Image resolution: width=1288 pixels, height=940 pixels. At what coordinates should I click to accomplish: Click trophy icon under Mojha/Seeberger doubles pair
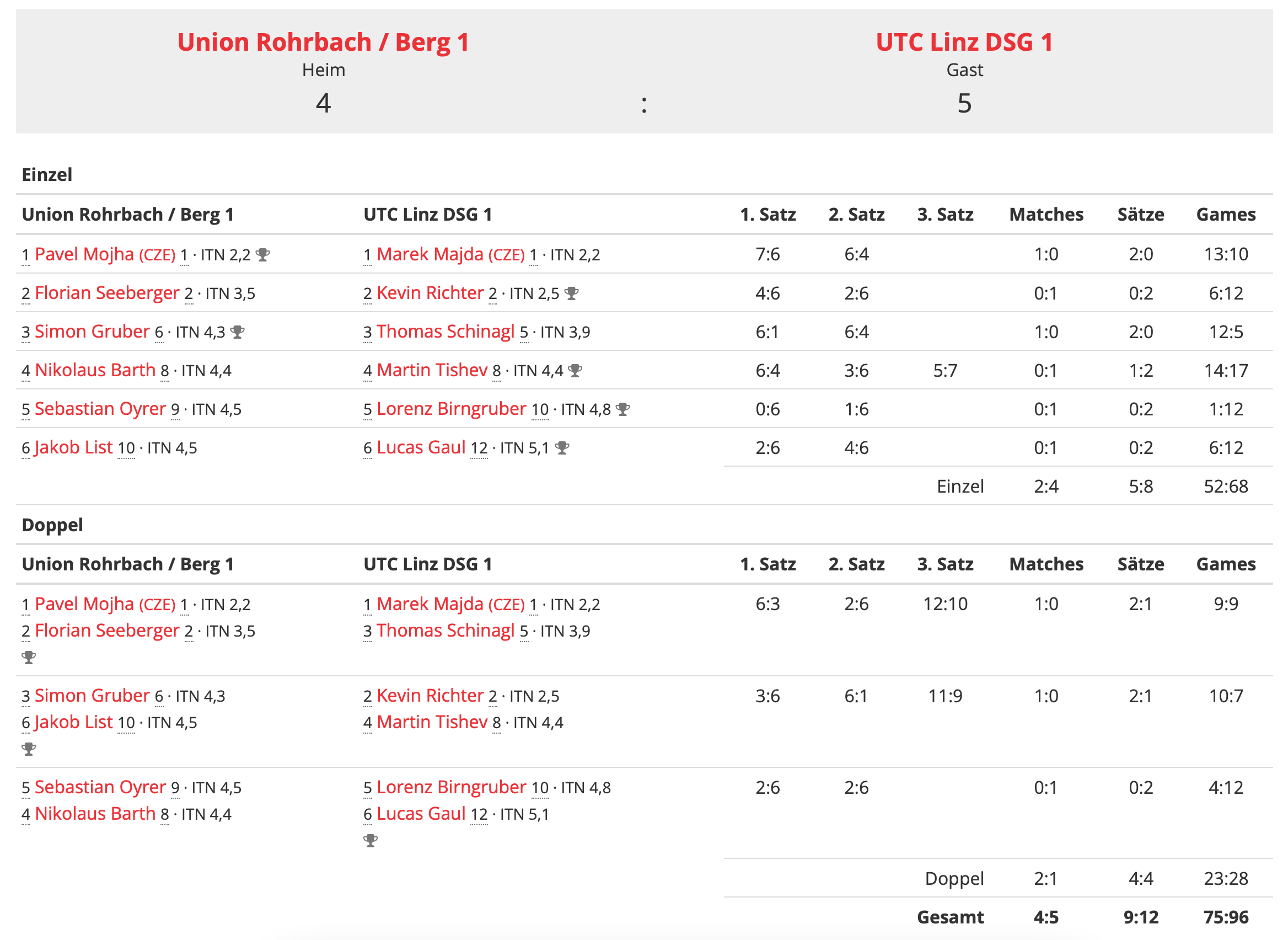29,658
